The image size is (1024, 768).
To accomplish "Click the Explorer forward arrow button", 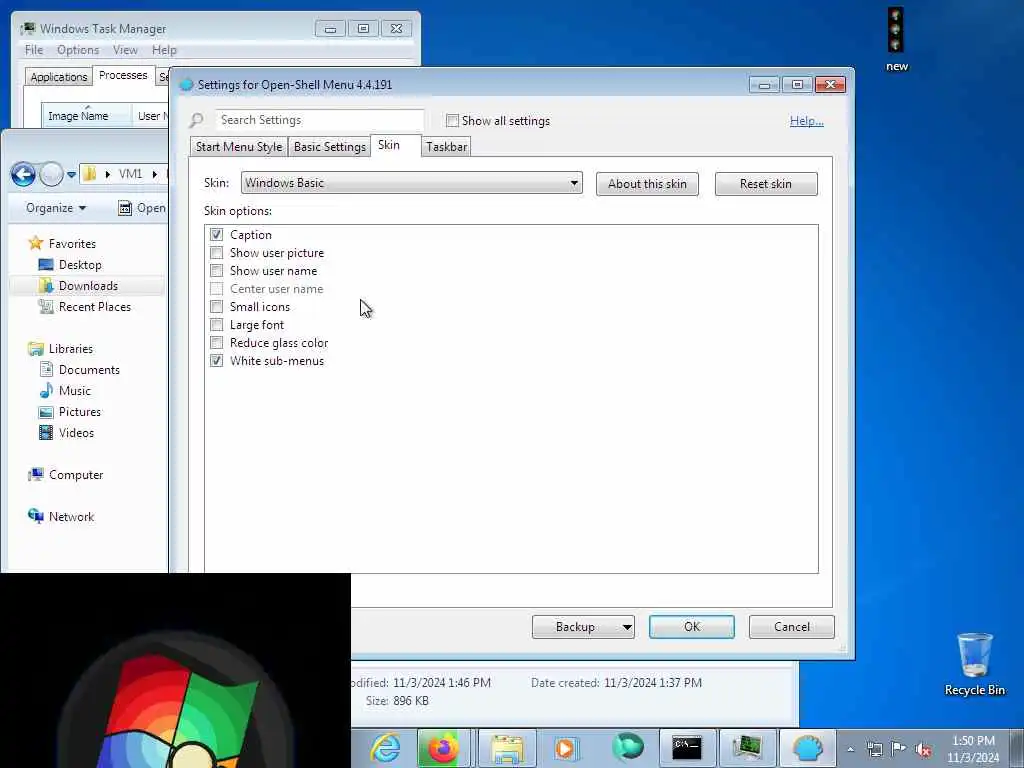I will (x=51, y=174).
